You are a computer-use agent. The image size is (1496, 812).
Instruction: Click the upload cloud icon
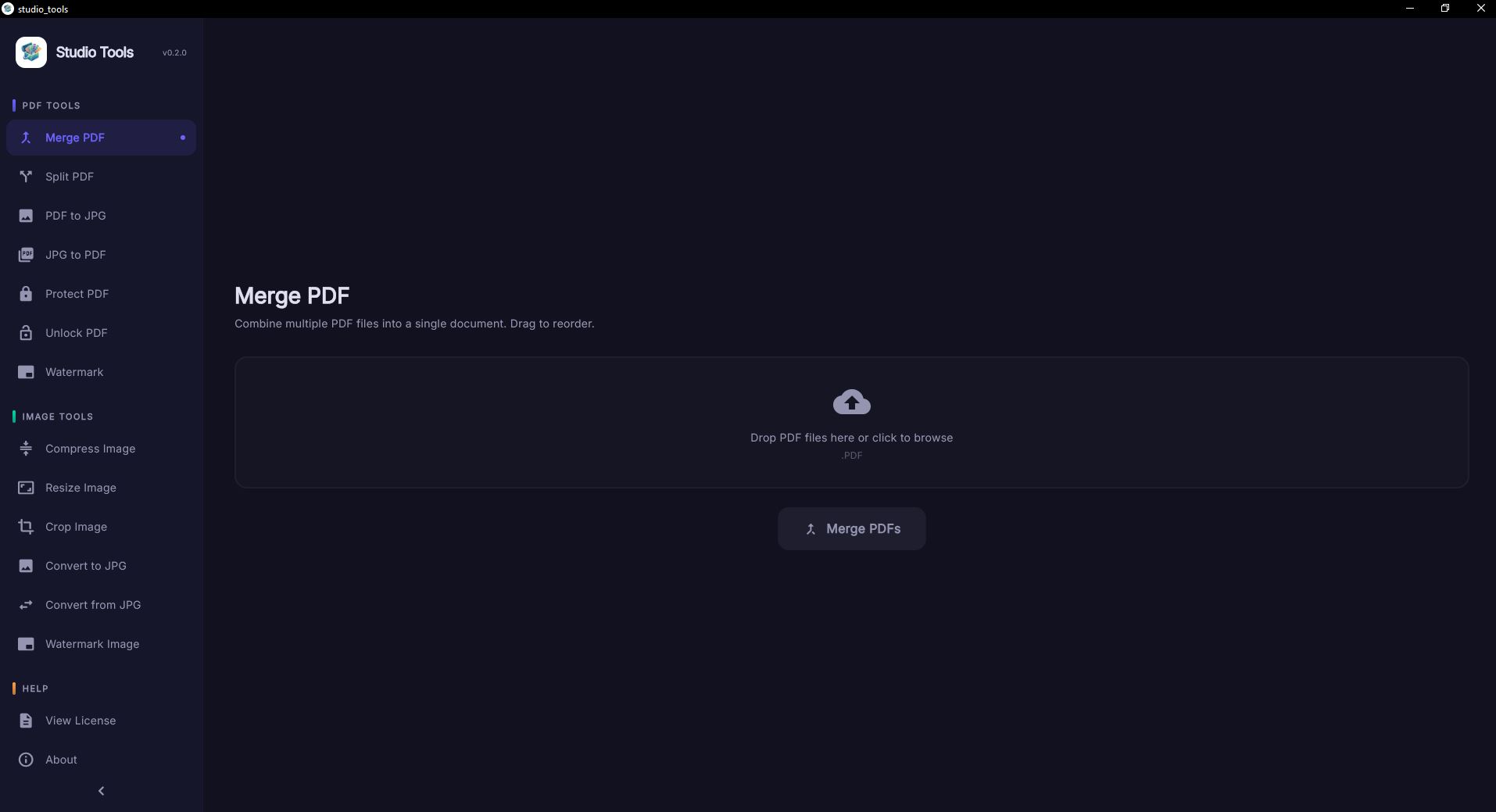click(851, 402)
